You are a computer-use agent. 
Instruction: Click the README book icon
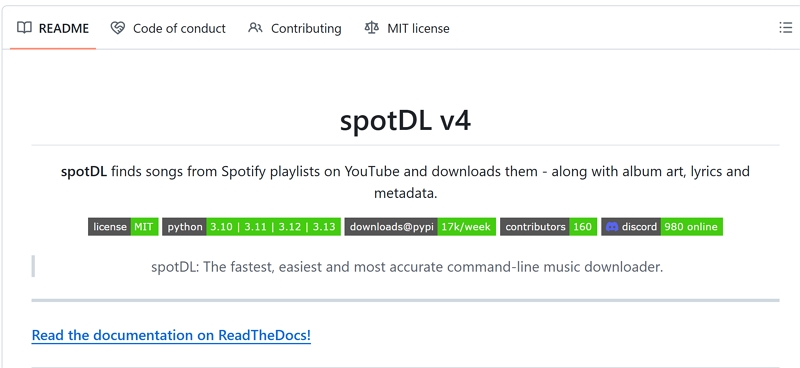coord(24,28)
